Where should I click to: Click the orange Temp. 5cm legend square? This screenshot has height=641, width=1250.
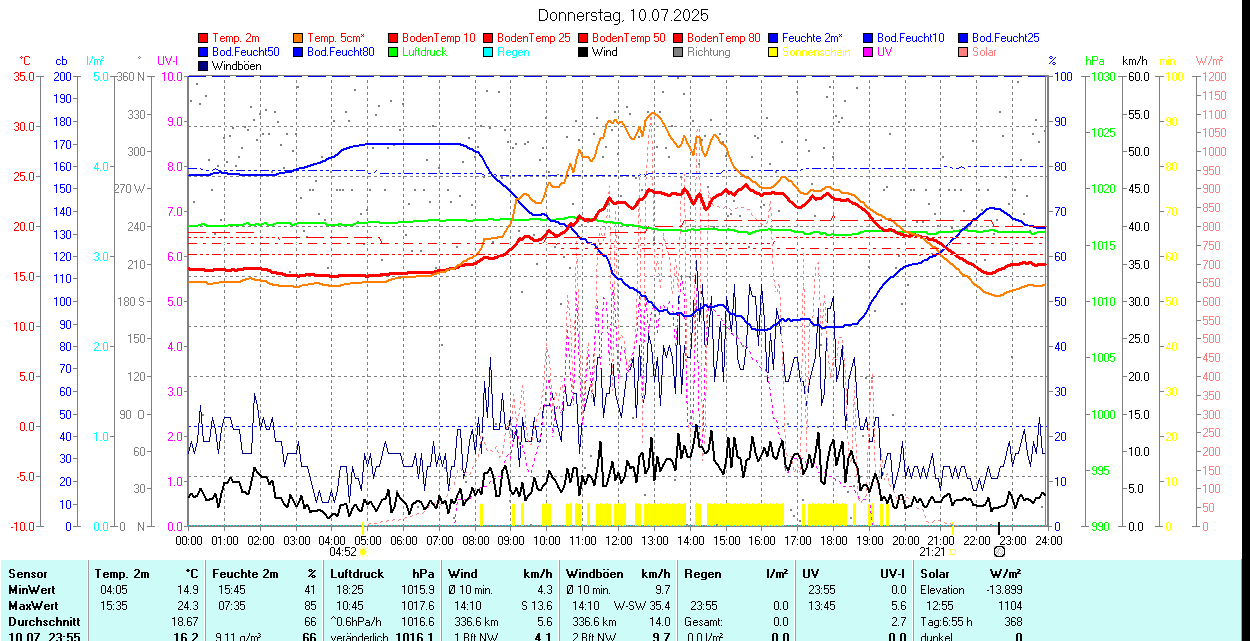point(299,38)
